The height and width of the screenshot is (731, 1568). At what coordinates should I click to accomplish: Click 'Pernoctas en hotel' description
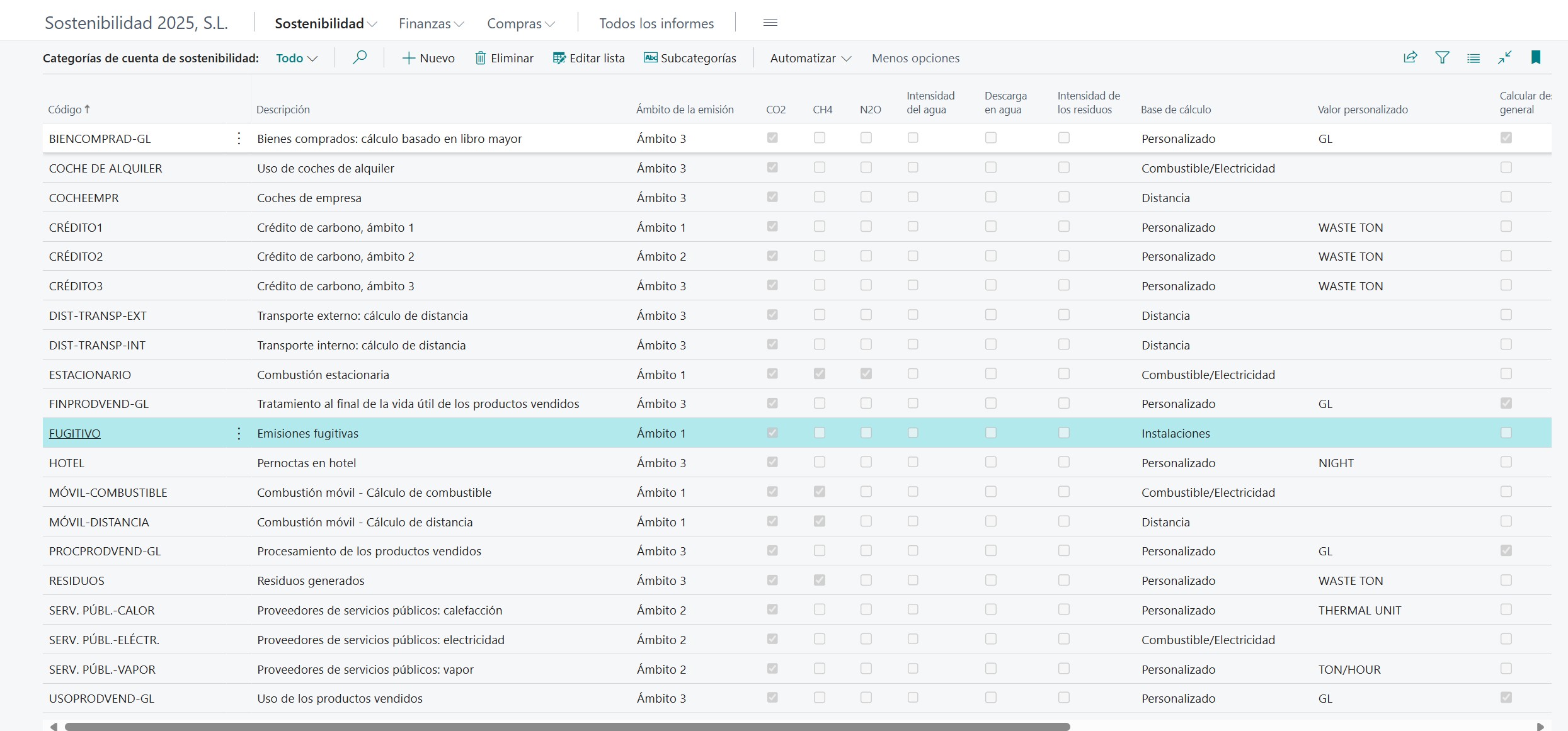(306, 463)
